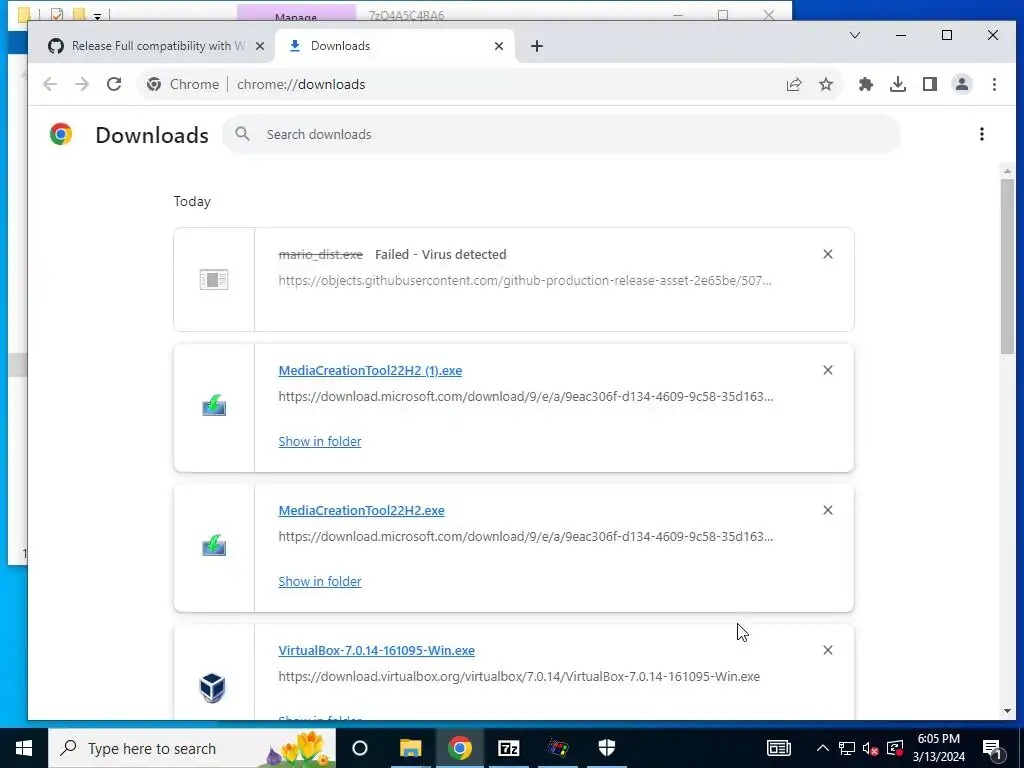
Task: Open Windows Security shield on taskbar
Action: (x=607, y=748)
